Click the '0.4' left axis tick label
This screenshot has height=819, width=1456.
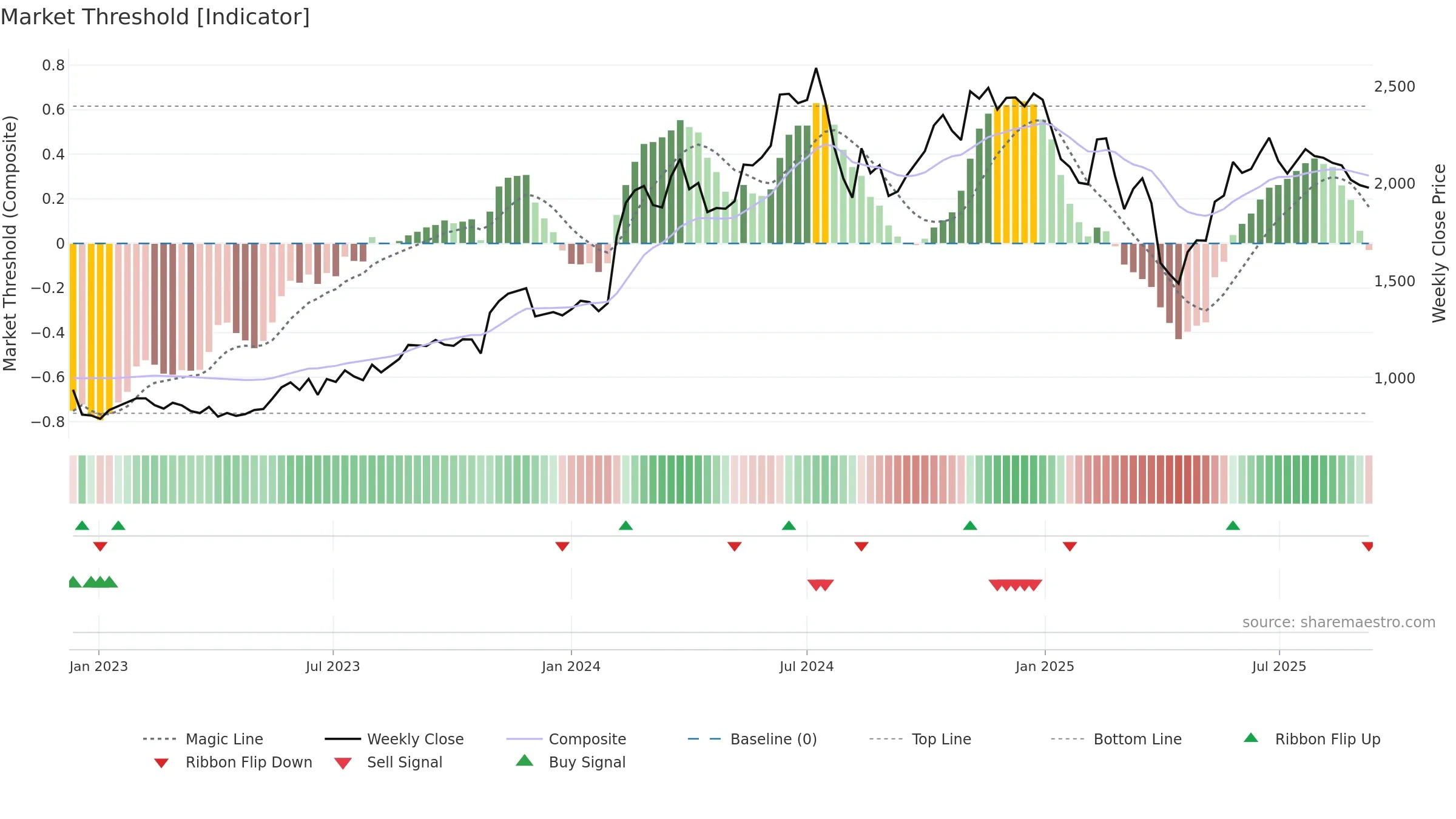[x=53, y=154]
